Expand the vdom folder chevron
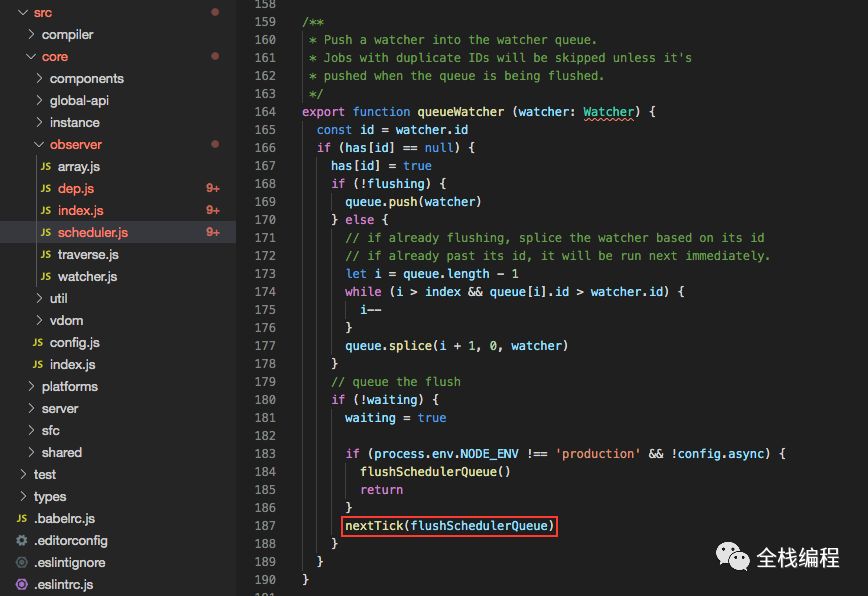 tap(39, 320)
